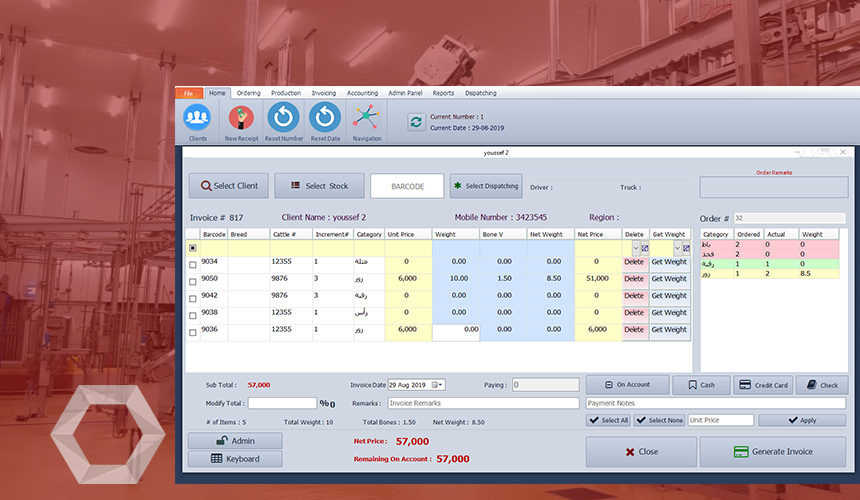This screenshot has height=500, width=860.
Task: Switch to the Production tab
Action: pos(286,93)
